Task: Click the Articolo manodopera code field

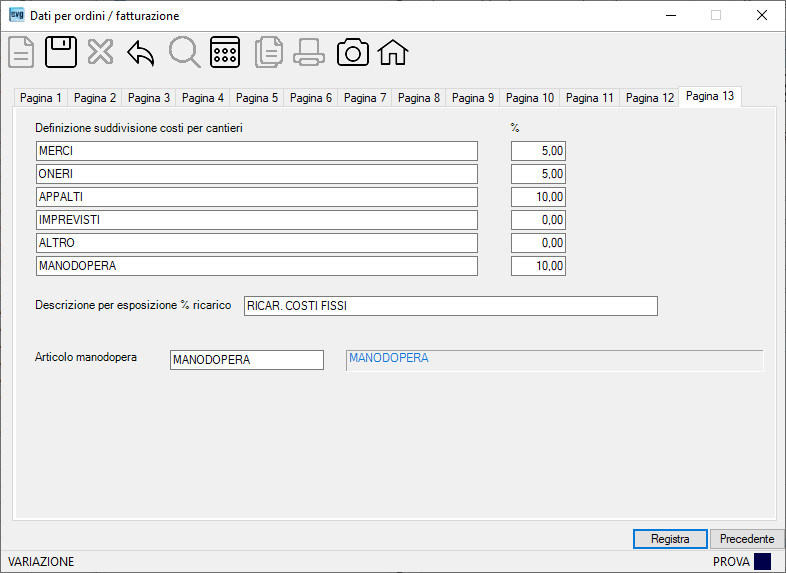Action: click(247, 360)
